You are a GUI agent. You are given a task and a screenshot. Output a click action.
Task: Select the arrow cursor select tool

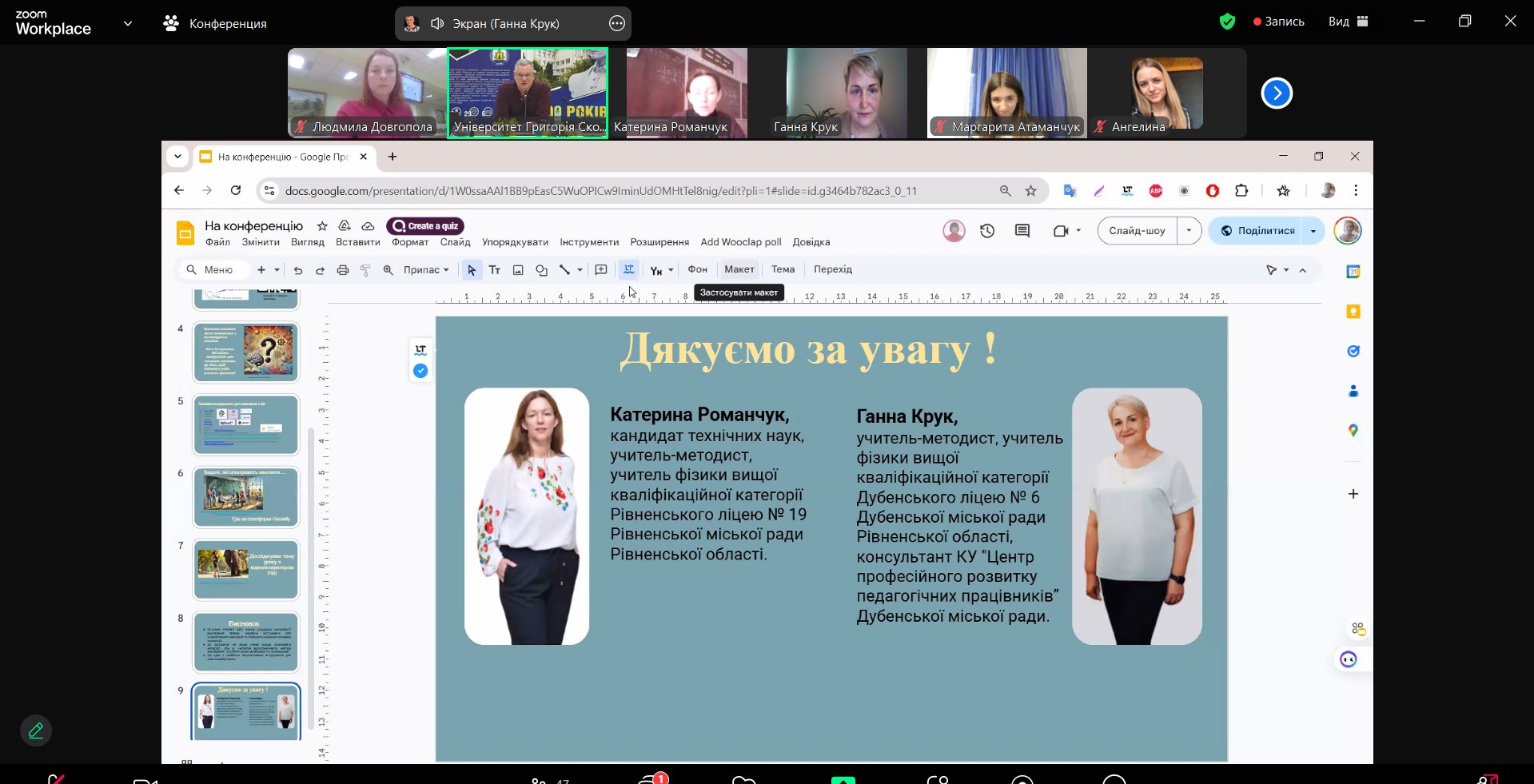point(472,270)
